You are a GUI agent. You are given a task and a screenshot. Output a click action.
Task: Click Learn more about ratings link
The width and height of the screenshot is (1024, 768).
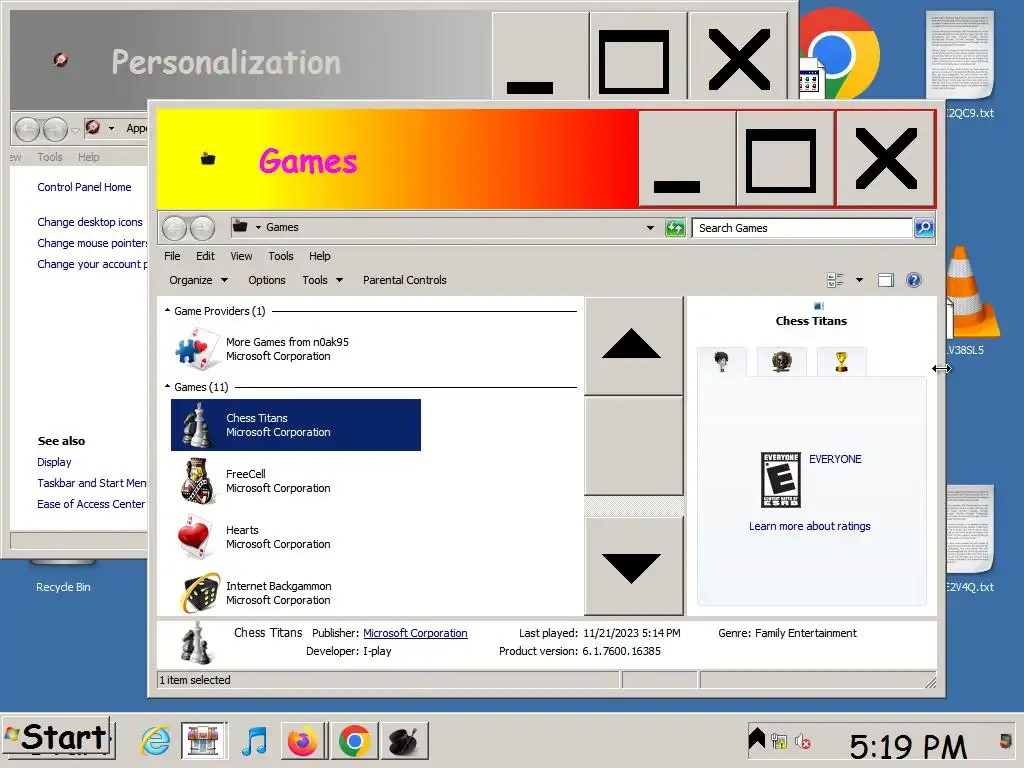pyautogui.click(x=810, y=526)
